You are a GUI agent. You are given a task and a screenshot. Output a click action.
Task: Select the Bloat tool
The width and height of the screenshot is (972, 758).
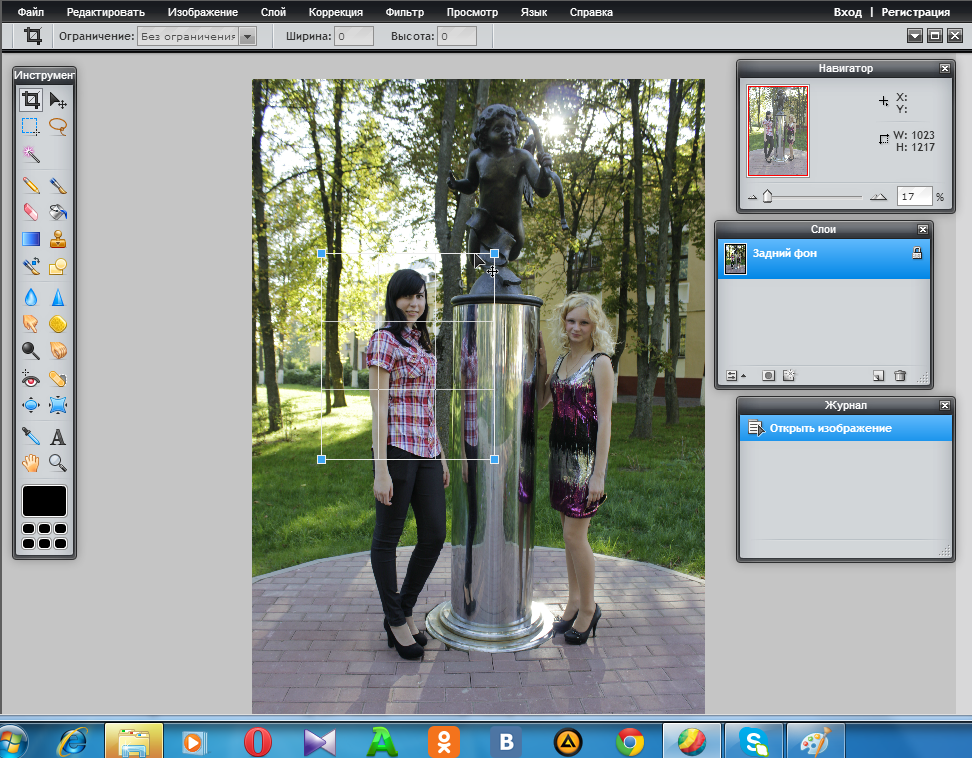[30, 405]
